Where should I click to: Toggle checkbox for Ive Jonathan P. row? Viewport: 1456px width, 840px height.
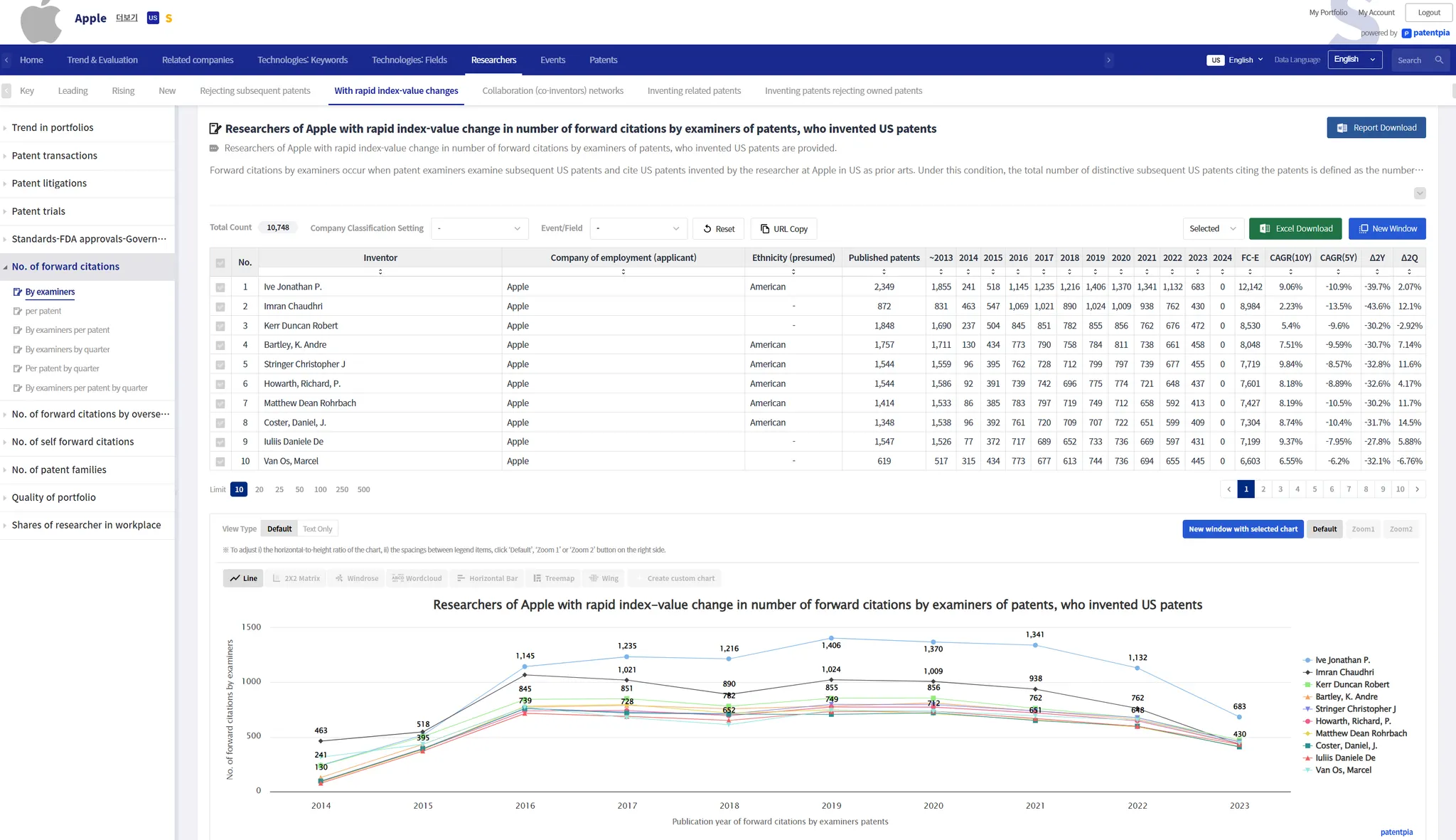point(220,287)
